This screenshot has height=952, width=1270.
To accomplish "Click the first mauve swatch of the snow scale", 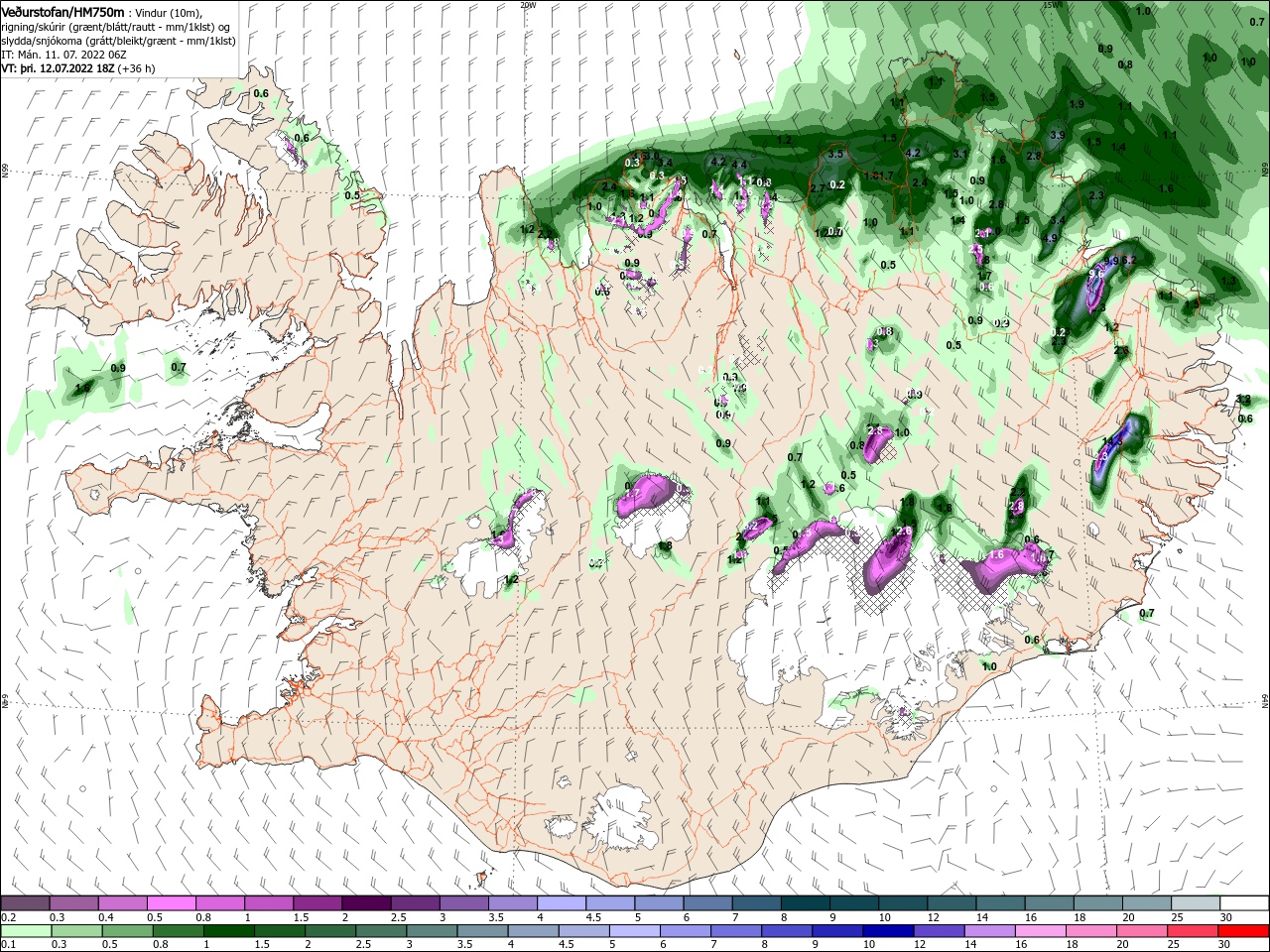I will click(25, 903).
